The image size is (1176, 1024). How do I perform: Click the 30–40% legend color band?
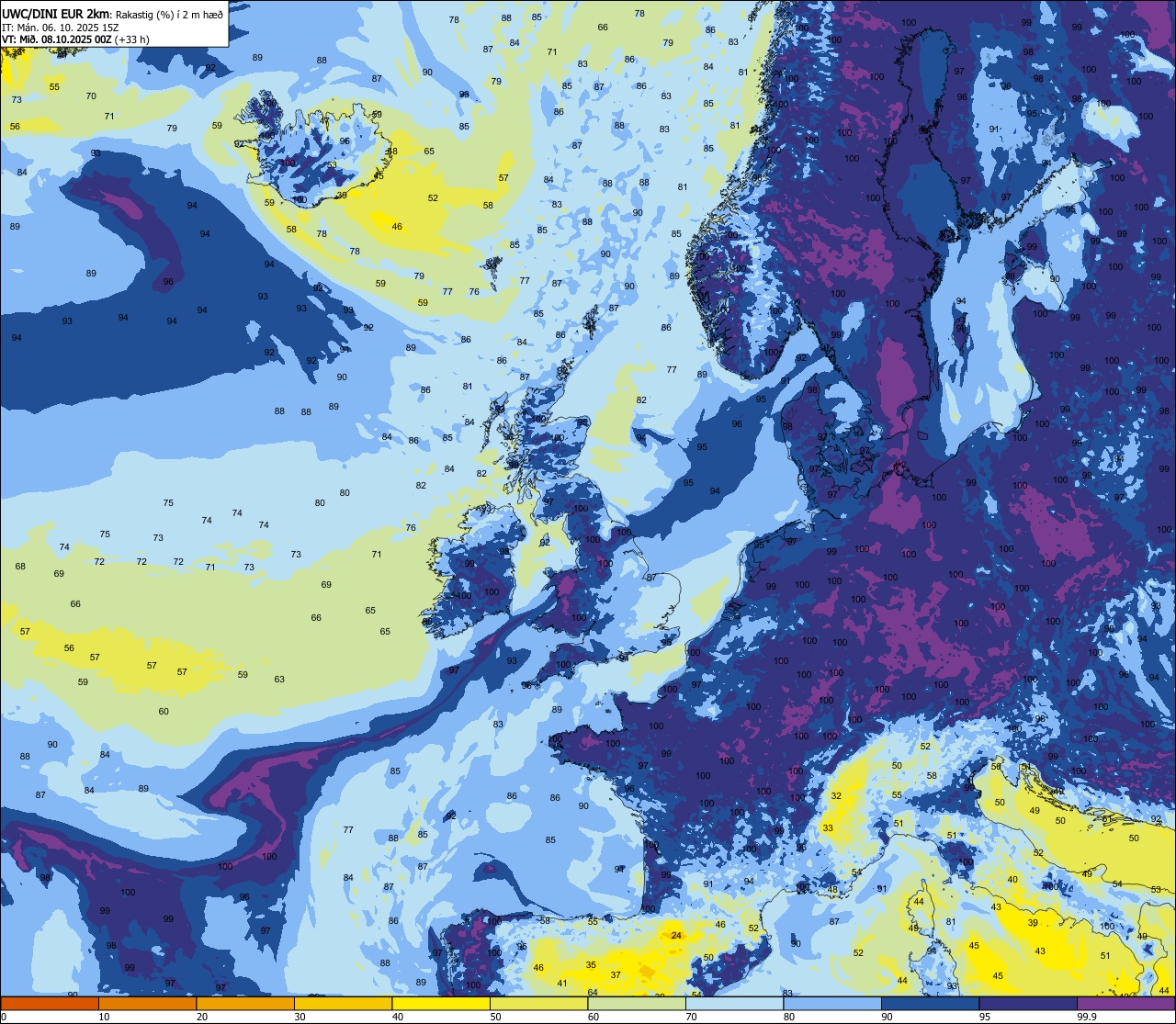[x=343, y=1004]
